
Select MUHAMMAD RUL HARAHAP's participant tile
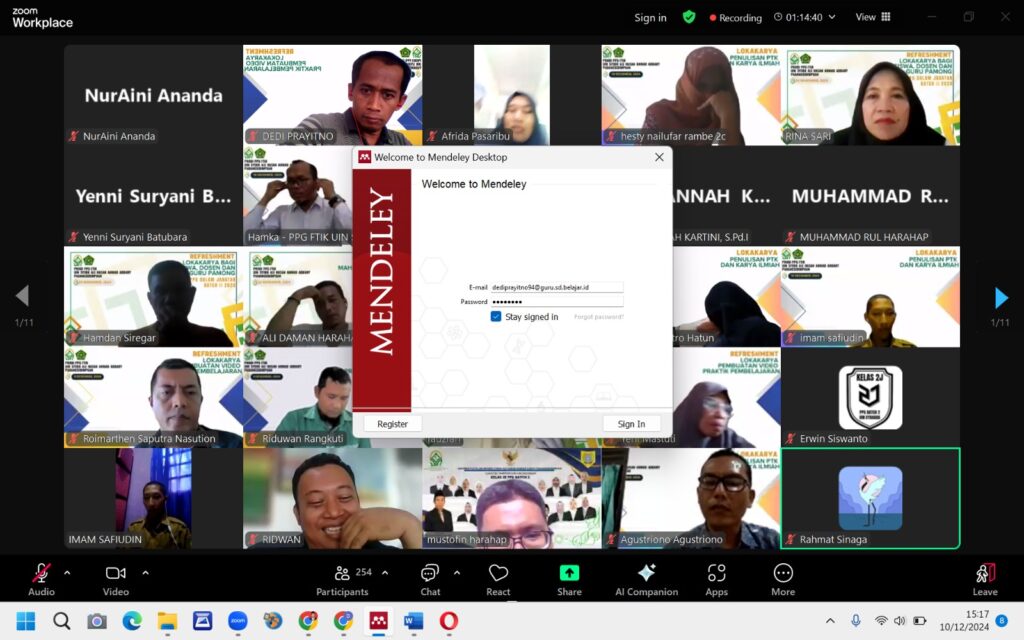[x=871, y=195]
